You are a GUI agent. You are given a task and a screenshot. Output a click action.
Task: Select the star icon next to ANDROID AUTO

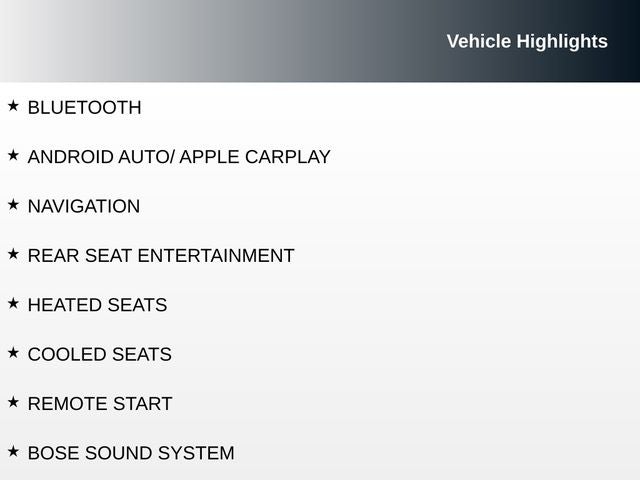pyautogui.click(x=13, y=155)
